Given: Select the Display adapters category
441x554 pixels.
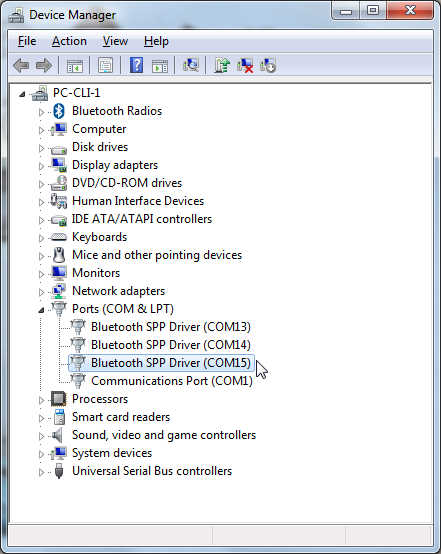Looking at the screenshot, I should (x=115, y=165).
